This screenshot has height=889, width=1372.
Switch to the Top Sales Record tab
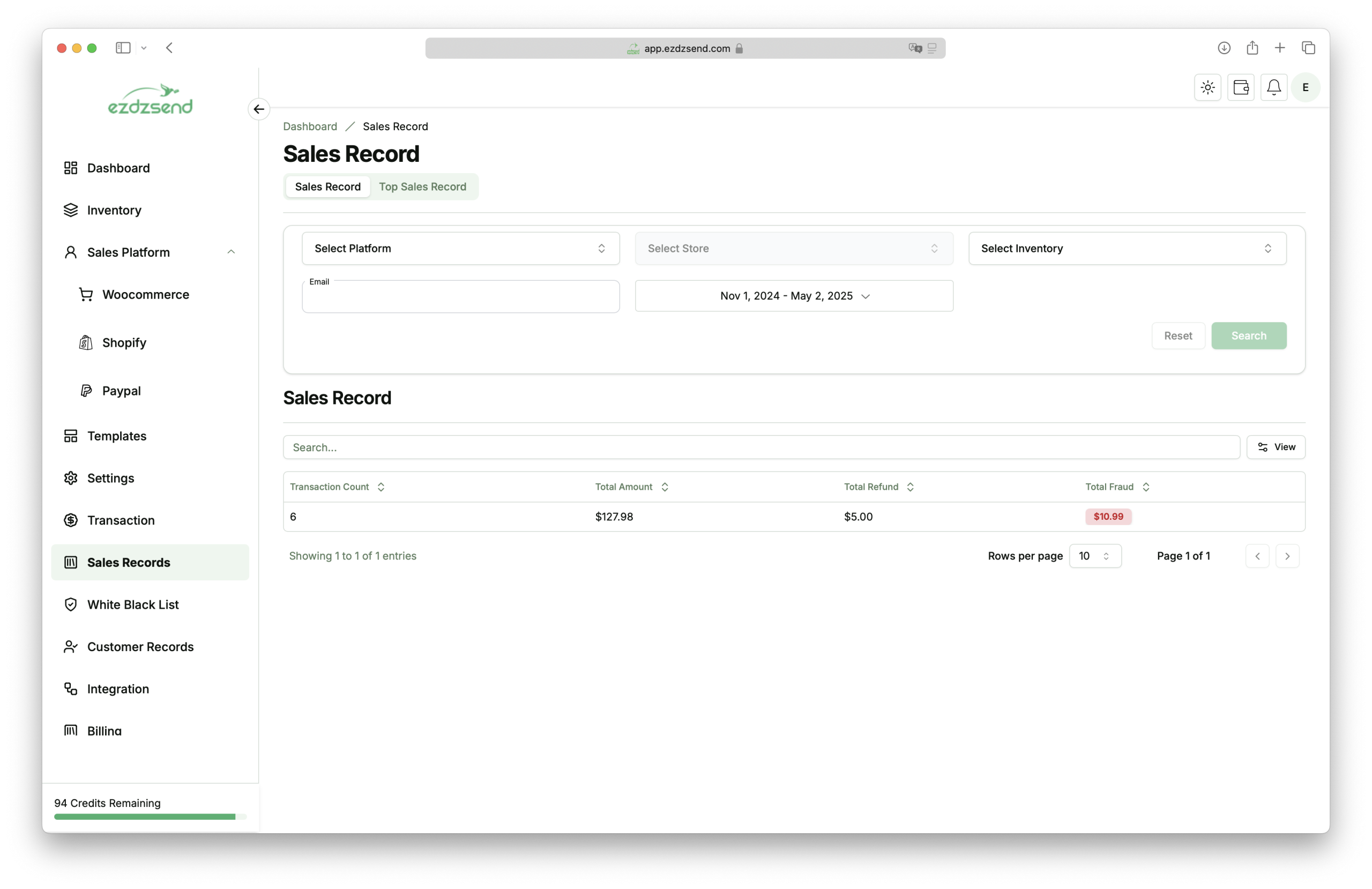click(422, 186)
